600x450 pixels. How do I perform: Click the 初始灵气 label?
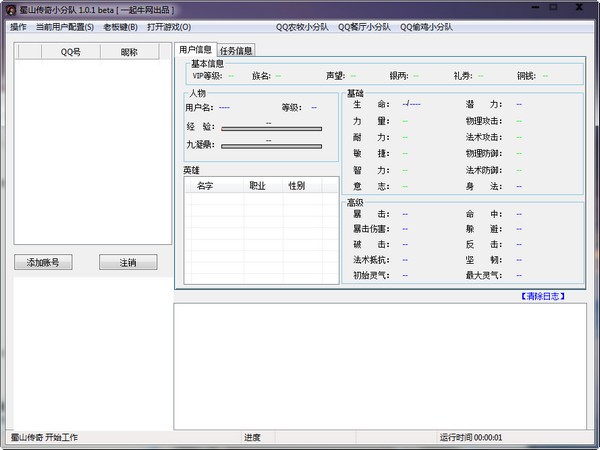pyautogui.click(x=371, y=275)
